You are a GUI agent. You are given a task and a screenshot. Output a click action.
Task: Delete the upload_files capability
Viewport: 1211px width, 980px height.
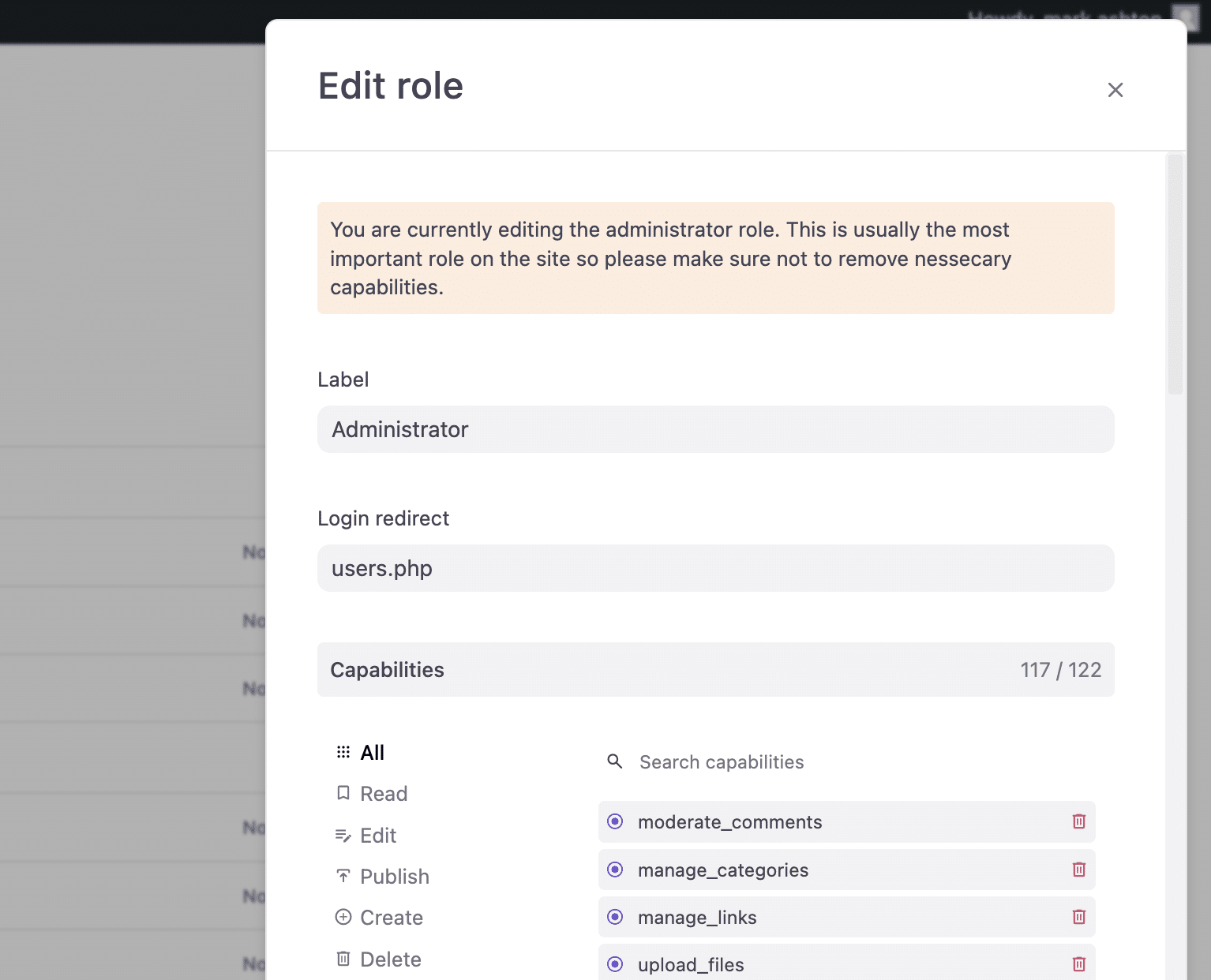coord(1079,964)
